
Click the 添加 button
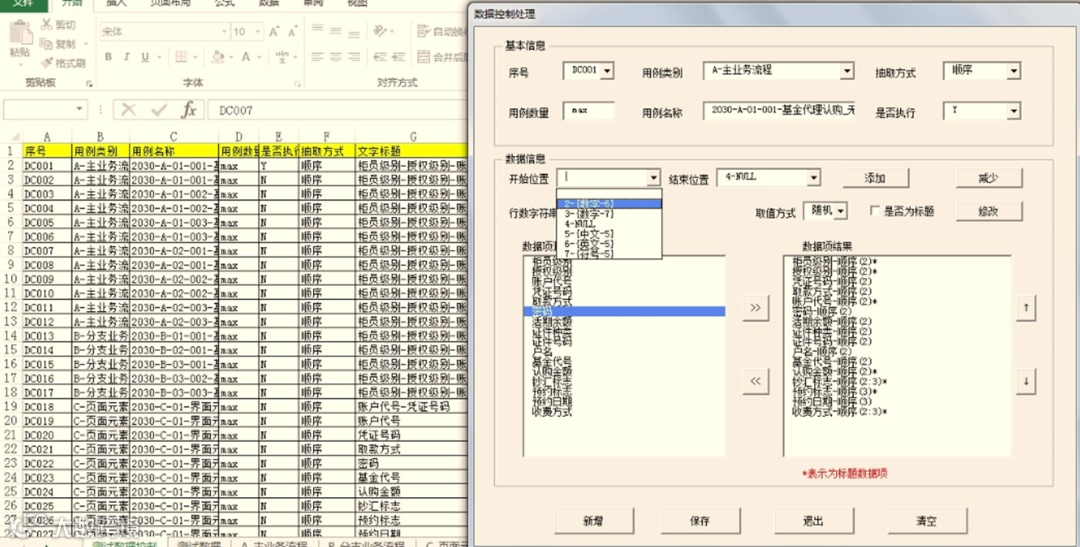[875, 178]
